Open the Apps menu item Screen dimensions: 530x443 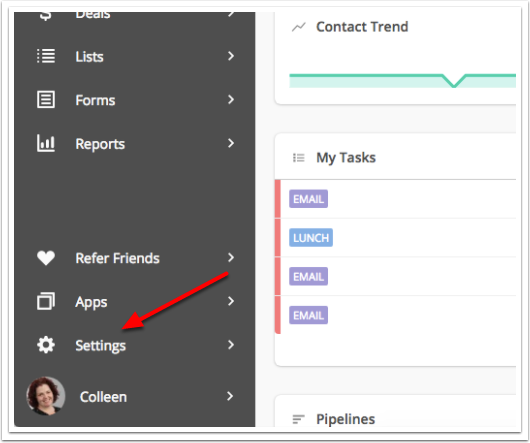[135, 301]
